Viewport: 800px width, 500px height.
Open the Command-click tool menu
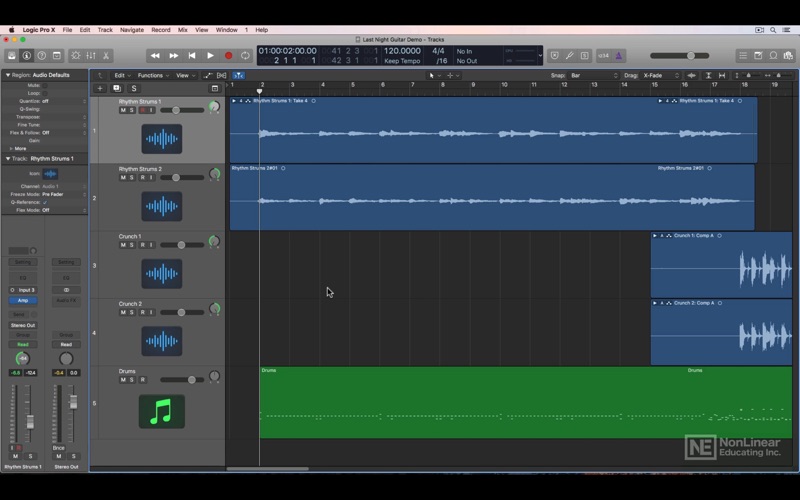click(x=453, y=76)
